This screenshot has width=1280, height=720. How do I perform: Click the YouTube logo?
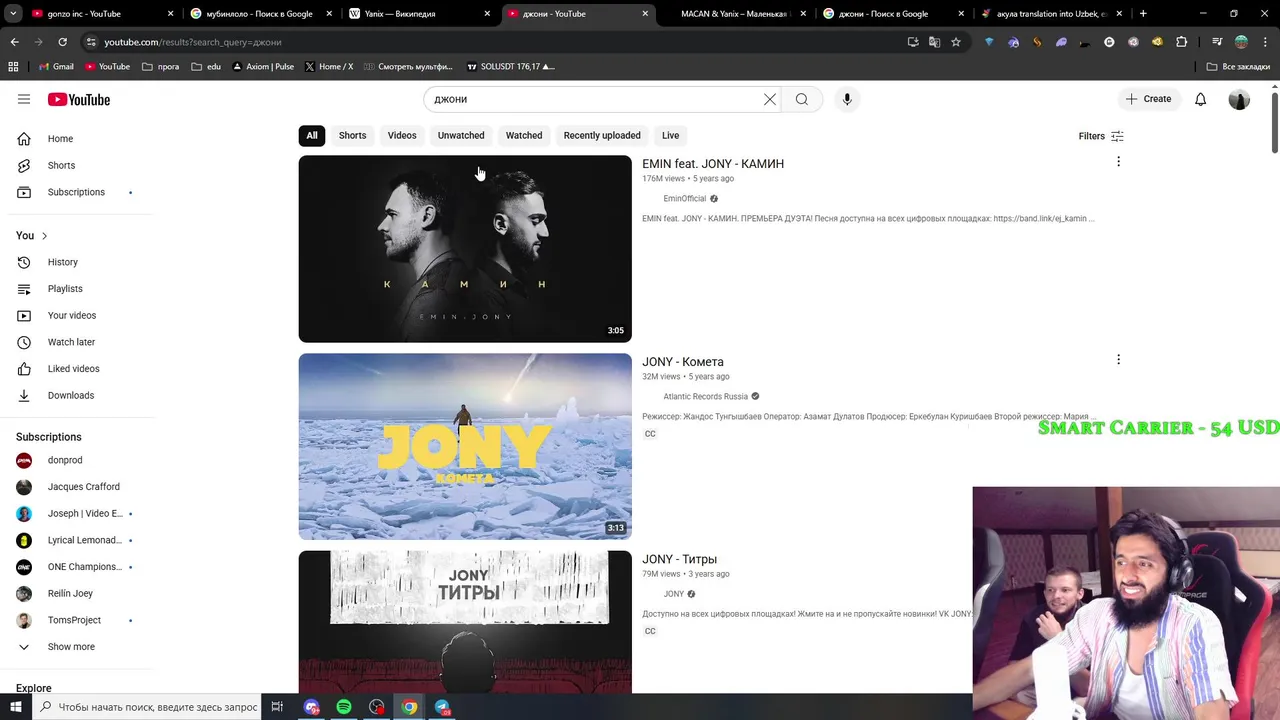coord(79,99)
